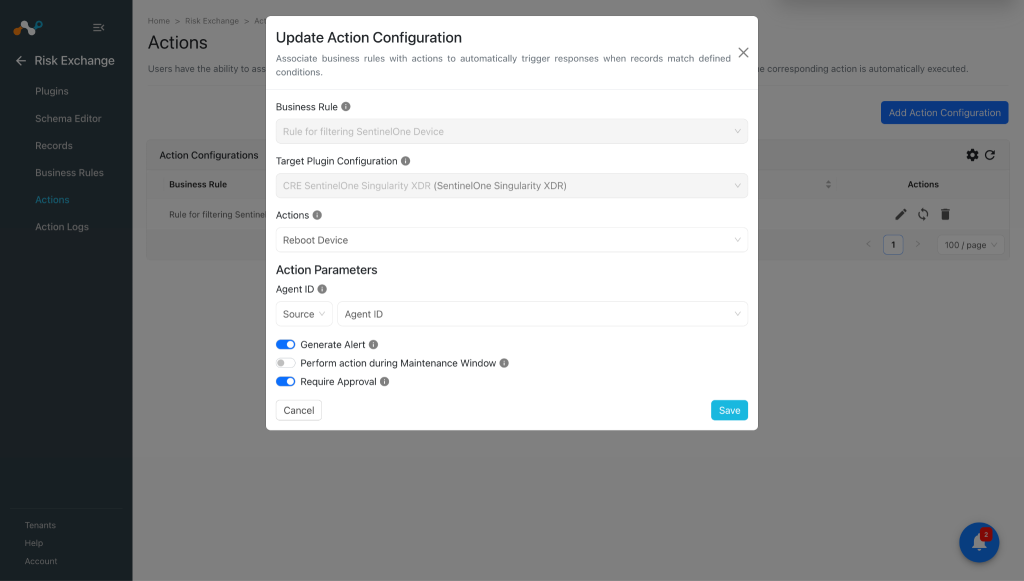Collapse the sidebar with the menu icon
The height and width of the screenshot is (581, 1024).
(x=99, y=27)
